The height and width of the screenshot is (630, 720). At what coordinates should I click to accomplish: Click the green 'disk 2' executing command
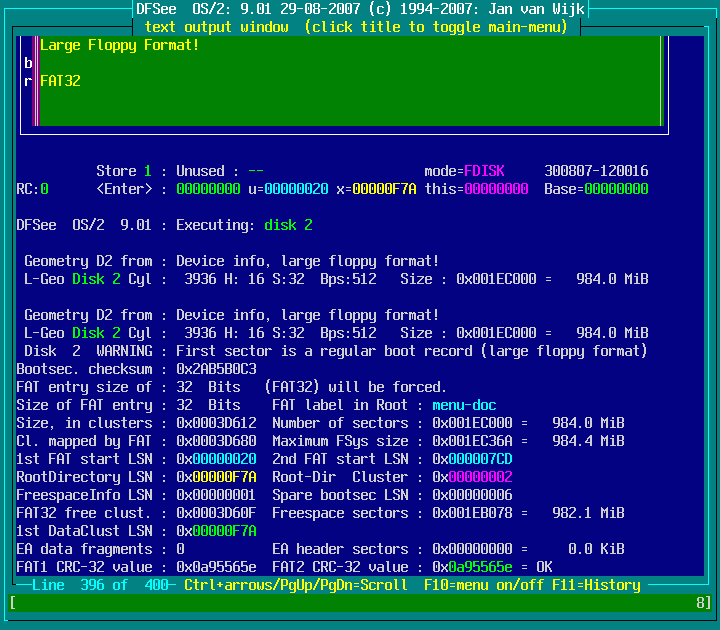pyautogui.click(x=288, y=225)
